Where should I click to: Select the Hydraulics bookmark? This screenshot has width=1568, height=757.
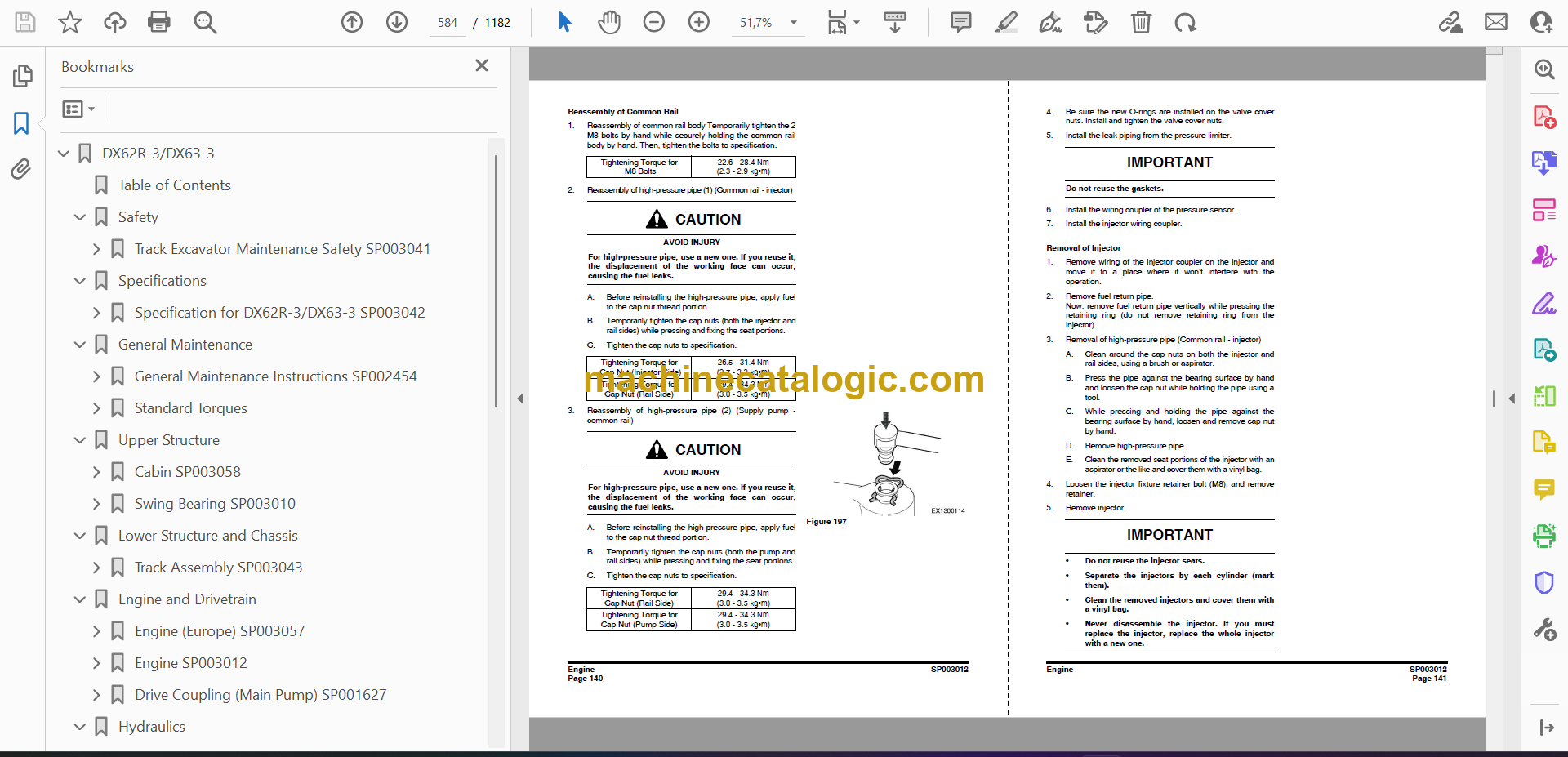(x=151, y=727)
